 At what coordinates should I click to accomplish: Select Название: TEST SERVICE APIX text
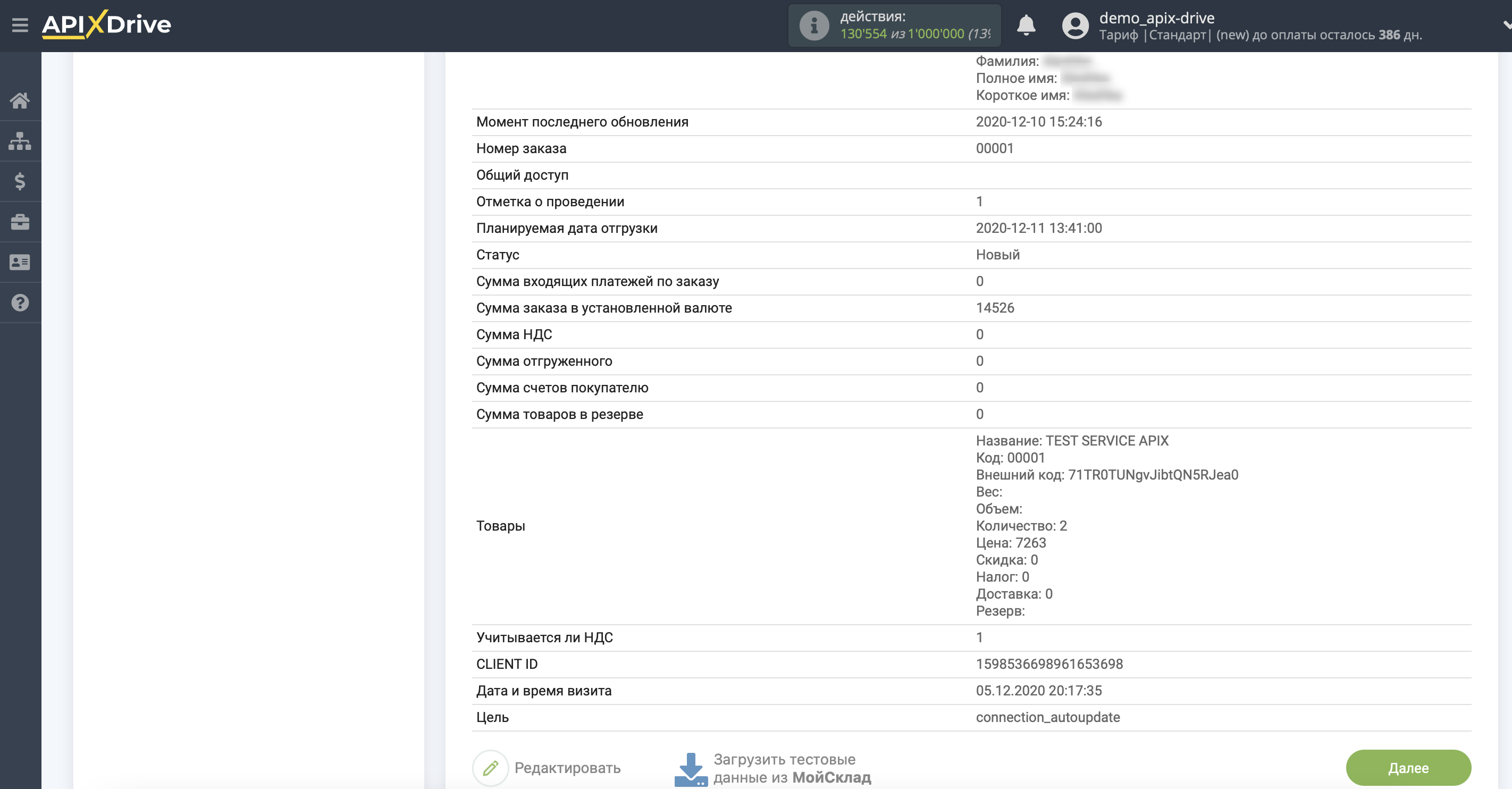click(1072, 441)
